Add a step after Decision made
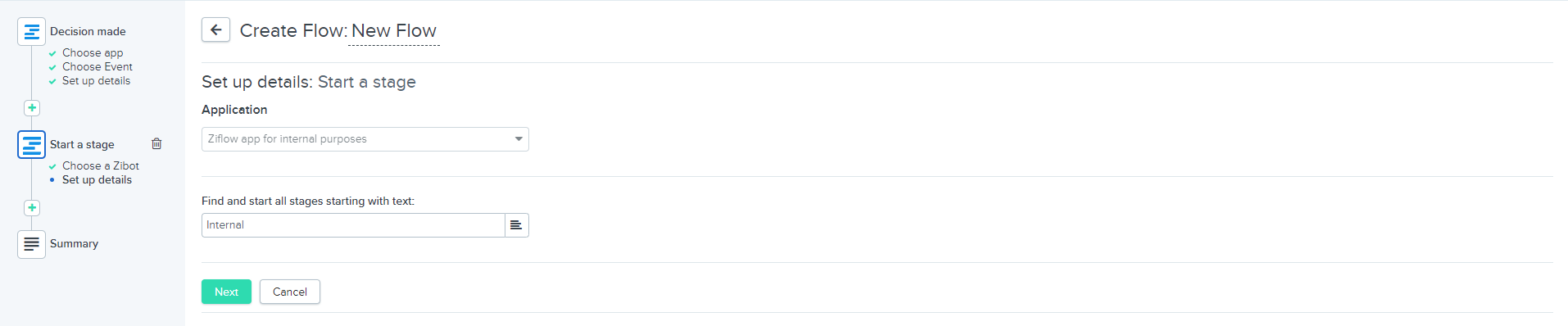Image resolution: width=1568 pixels, height=326 pixels. [x=31, y=107]
